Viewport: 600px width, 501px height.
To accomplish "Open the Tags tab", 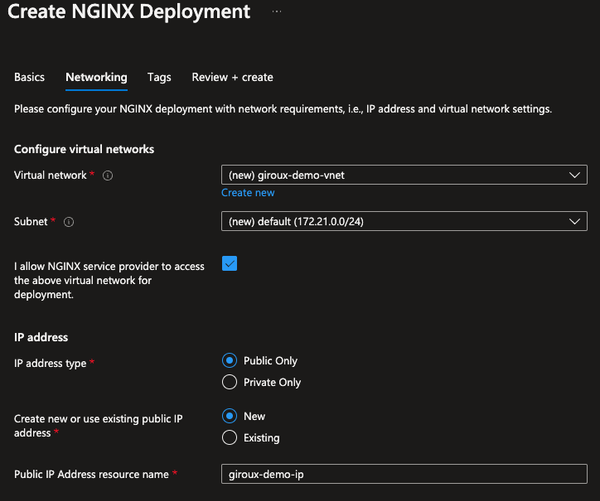I will pyautogui.click(x=159, y=77).
